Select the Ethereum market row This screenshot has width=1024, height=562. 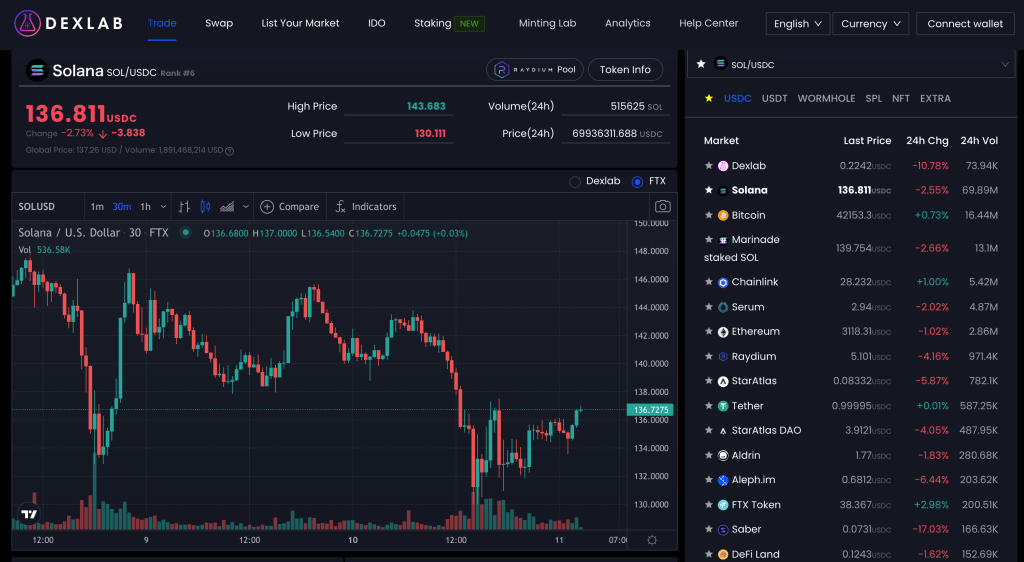(x=755, y=332)
